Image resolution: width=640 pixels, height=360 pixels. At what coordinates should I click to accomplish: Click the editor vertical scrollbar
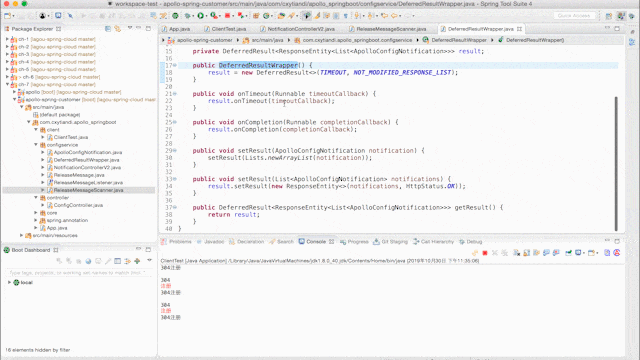point(616,163)
